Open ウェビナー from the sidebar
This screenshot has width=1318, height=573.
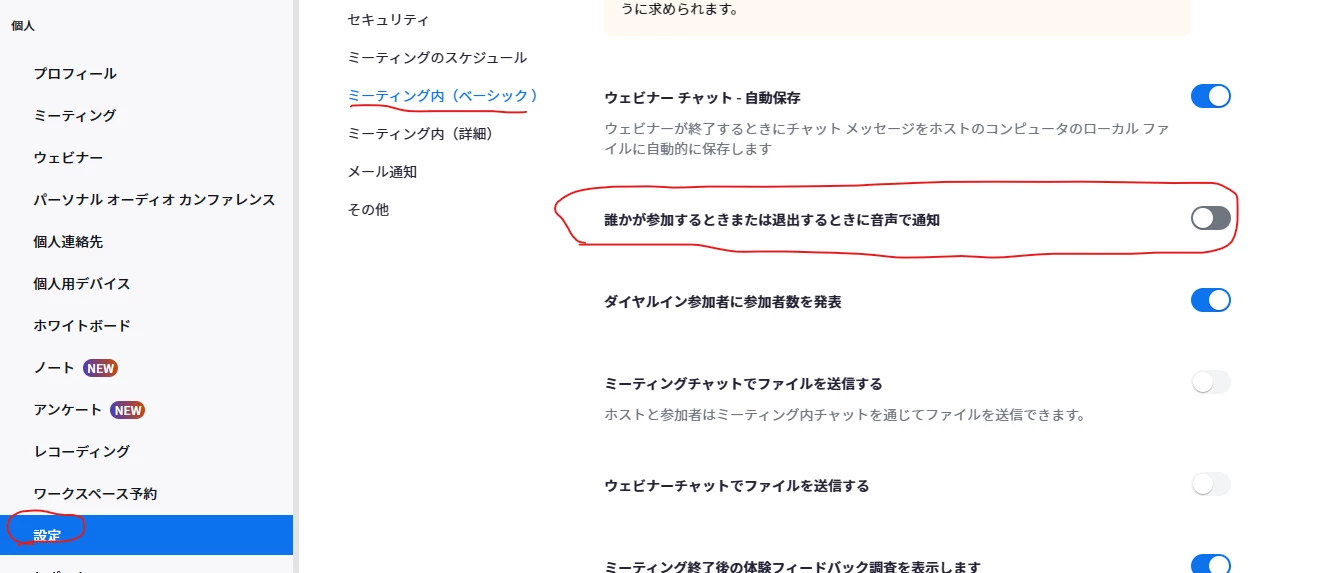[68, 158]
